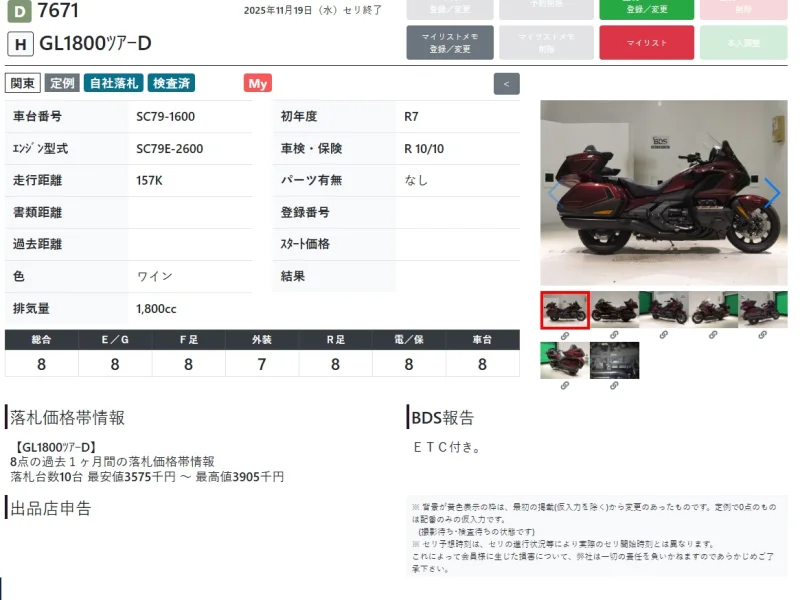Click the 電/保 score header
Screen dimensions: 800x600
point(409,340)
